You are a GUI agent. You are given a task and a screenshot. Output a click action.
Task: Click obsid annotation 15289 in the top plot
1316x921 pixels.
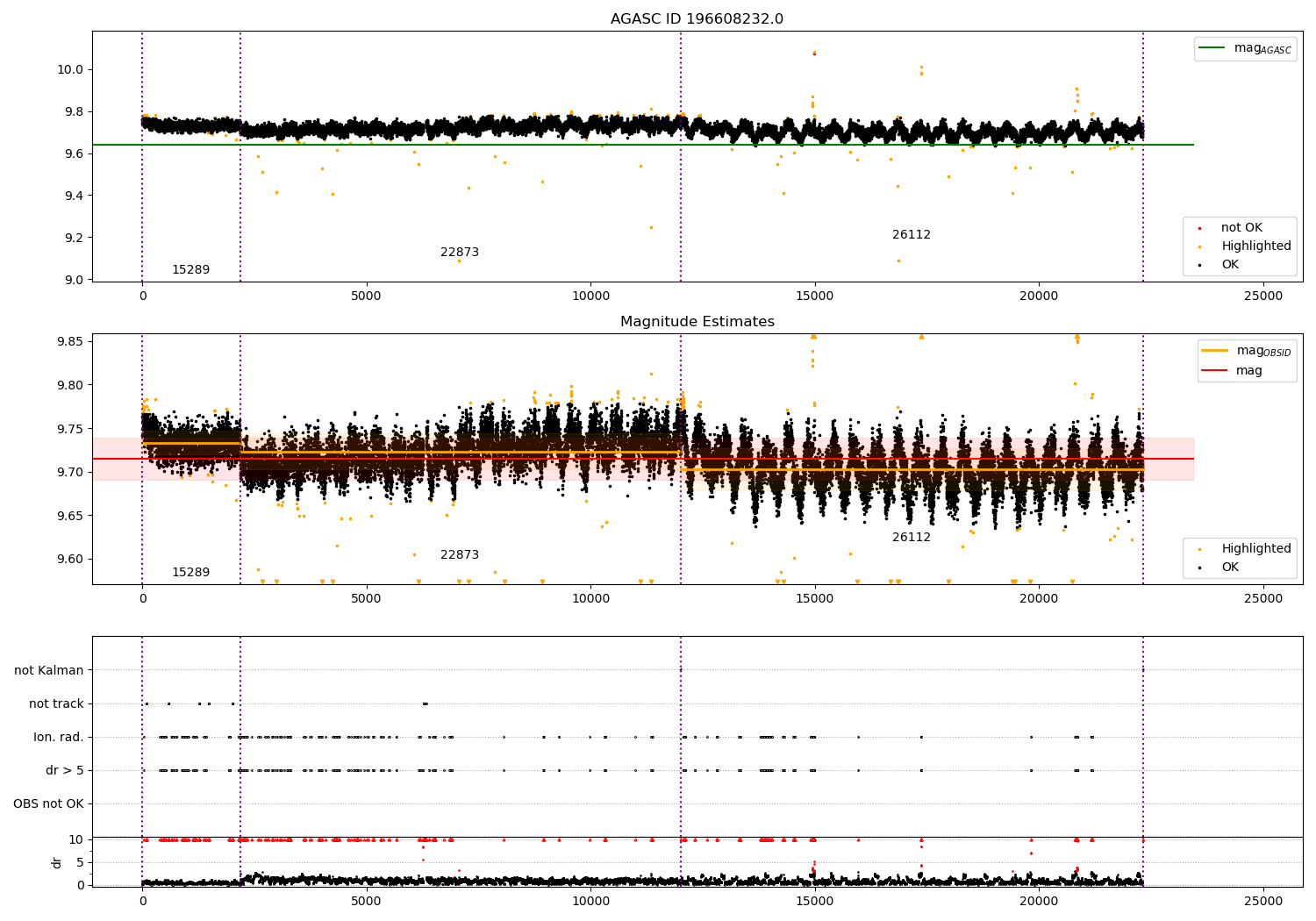tap(190, 270)
